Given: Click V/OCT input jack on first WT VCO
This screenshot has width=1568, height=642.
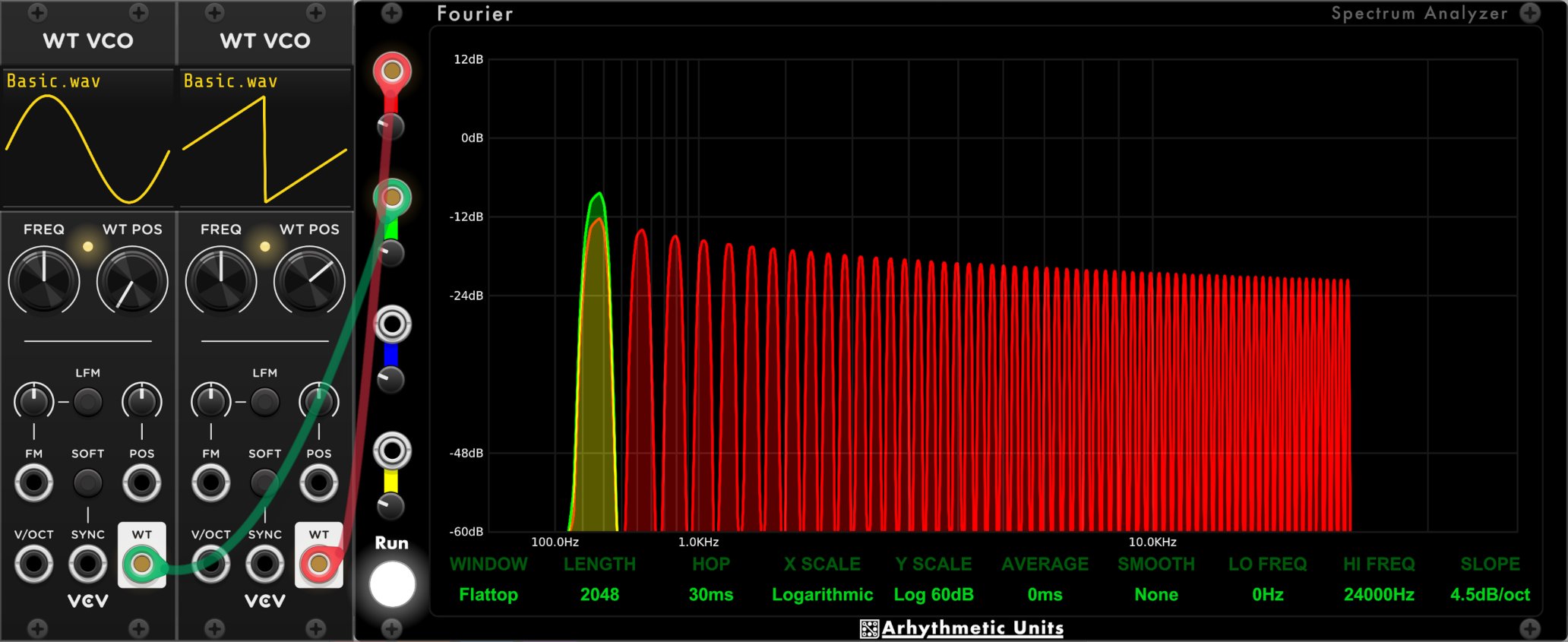Looking at the screenshot, I should tap(34, 564).
